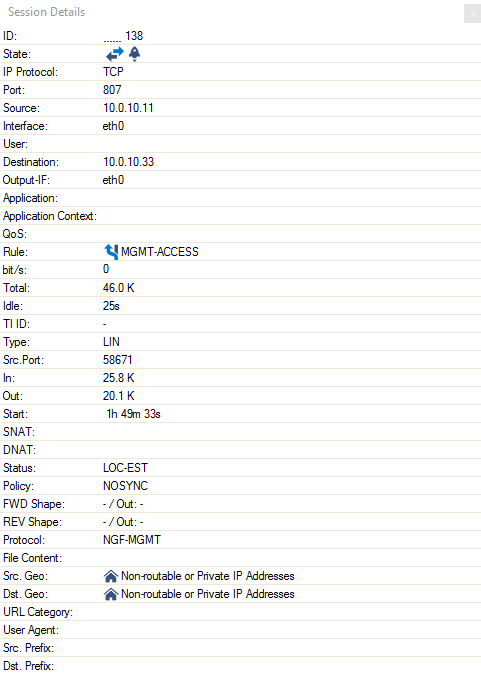Select the session ID value 138
481x674 pixels.
[134, 36]
